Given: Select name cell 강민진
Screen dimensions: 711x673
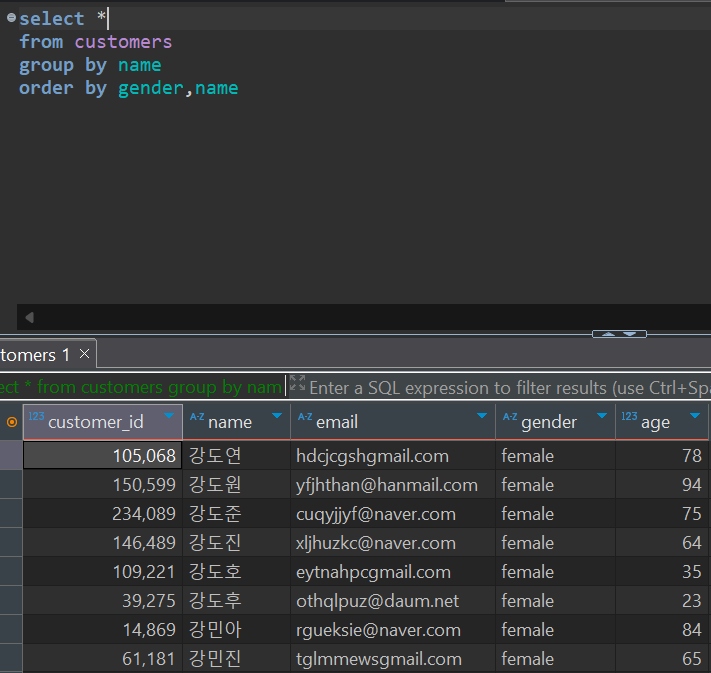Looking at the screenshot, I should [237, 658].
